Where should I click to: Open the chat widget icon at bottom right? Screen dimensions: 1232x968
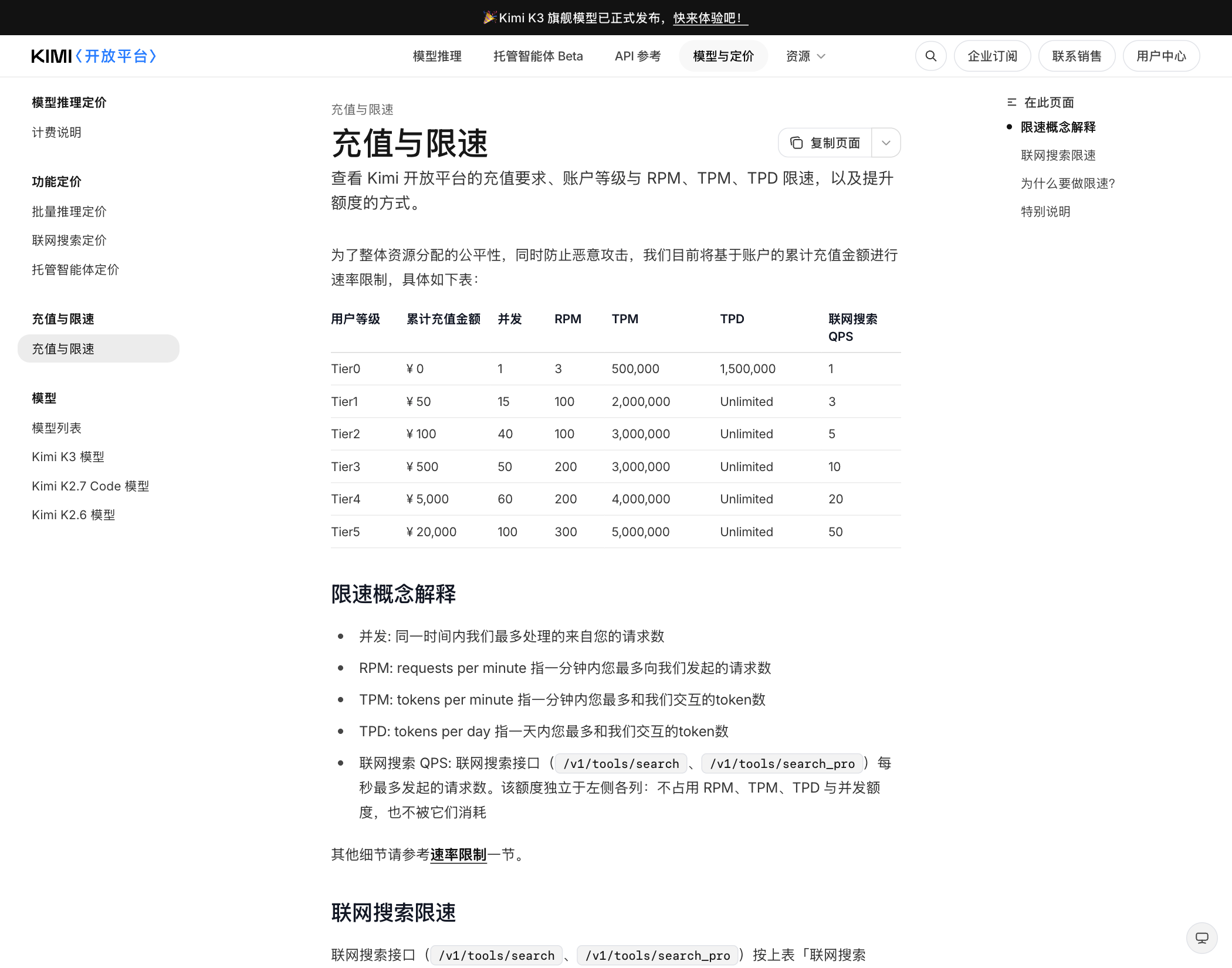[1201, 937]
